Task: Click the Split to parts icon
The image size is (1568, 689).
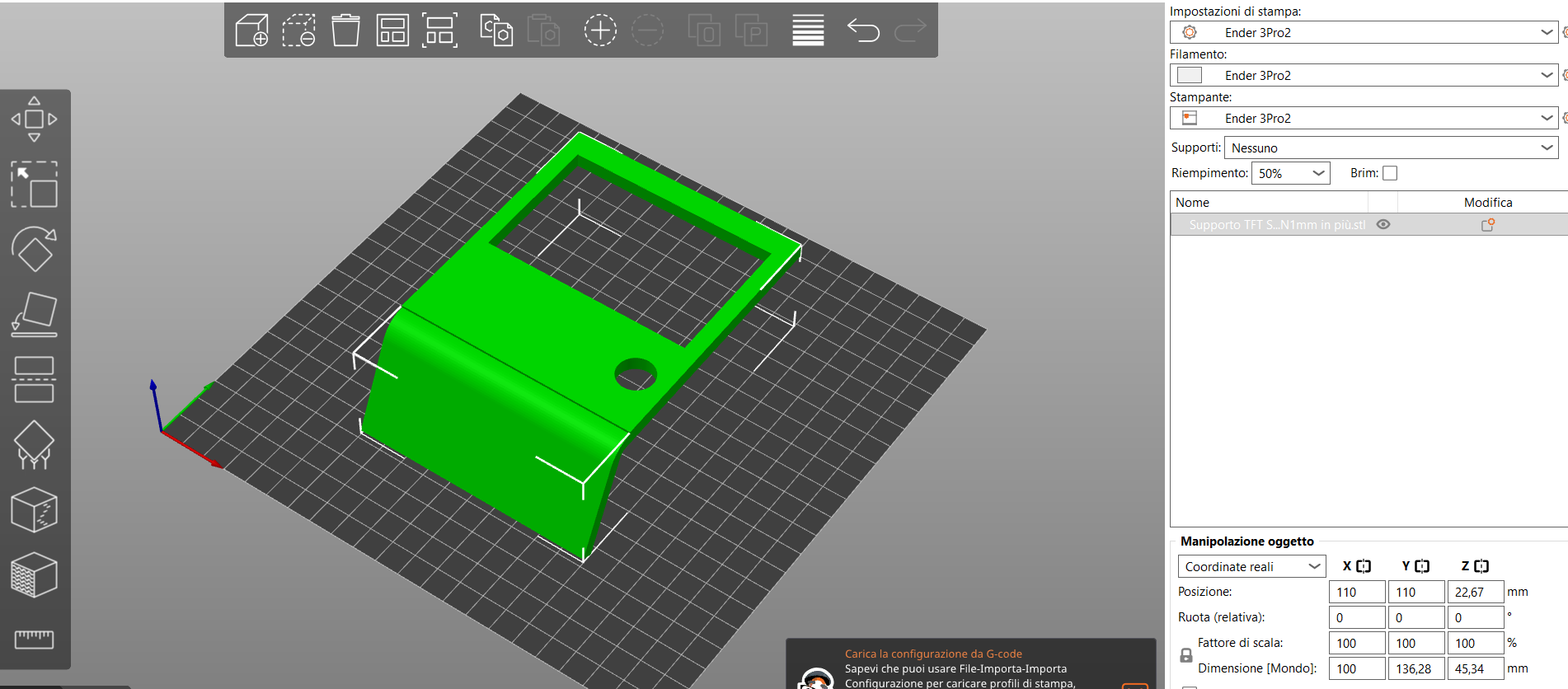Action: (x=751, y=30)
